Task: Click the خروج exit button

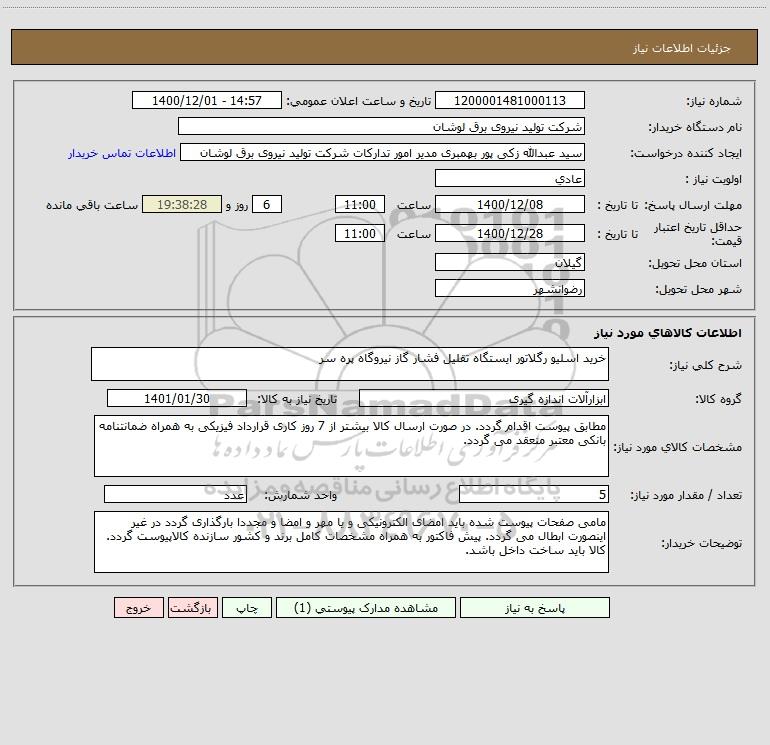Action: click(x=138, y=607)
